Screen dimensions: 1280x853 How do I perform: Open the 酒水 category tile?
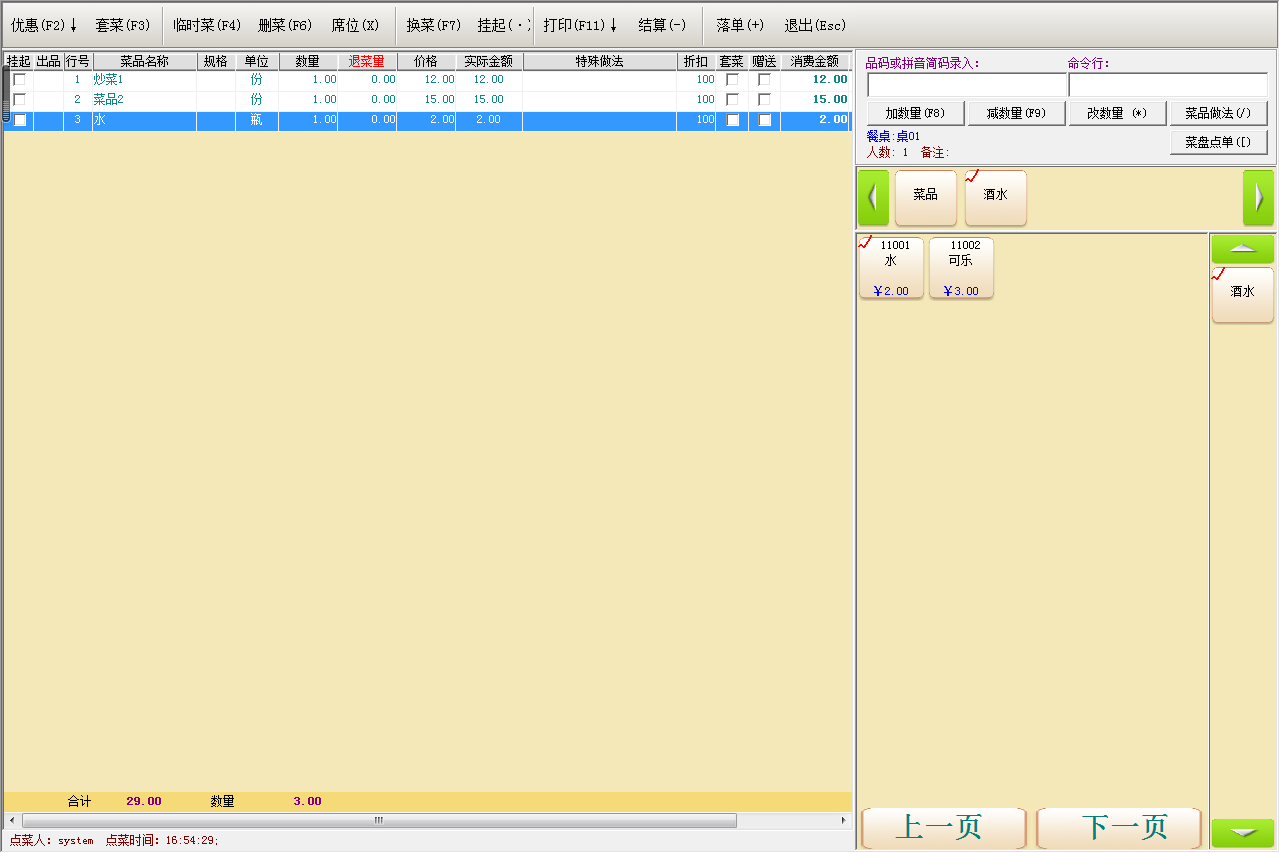(x=995, y=197)
